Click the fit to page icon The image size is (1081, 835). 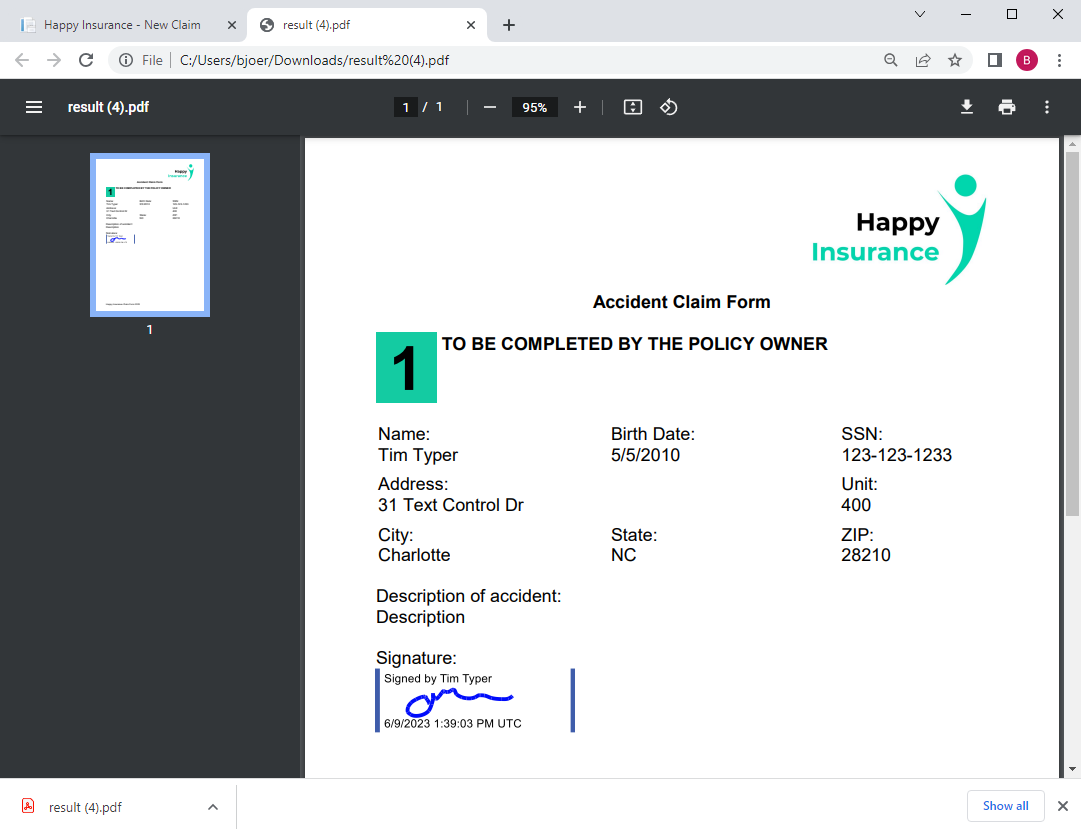click(x=633, y=107)
